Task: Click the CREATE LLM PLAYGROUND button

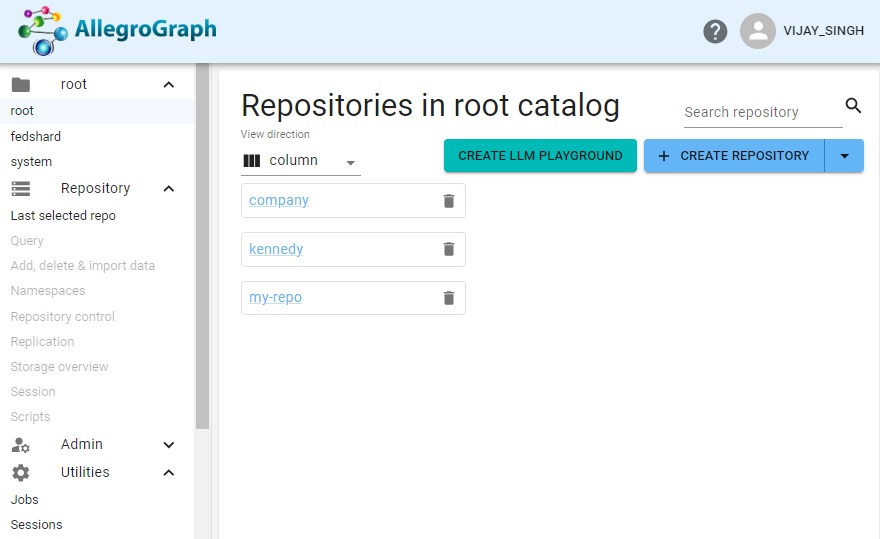Action: click(x=540, y=156)
